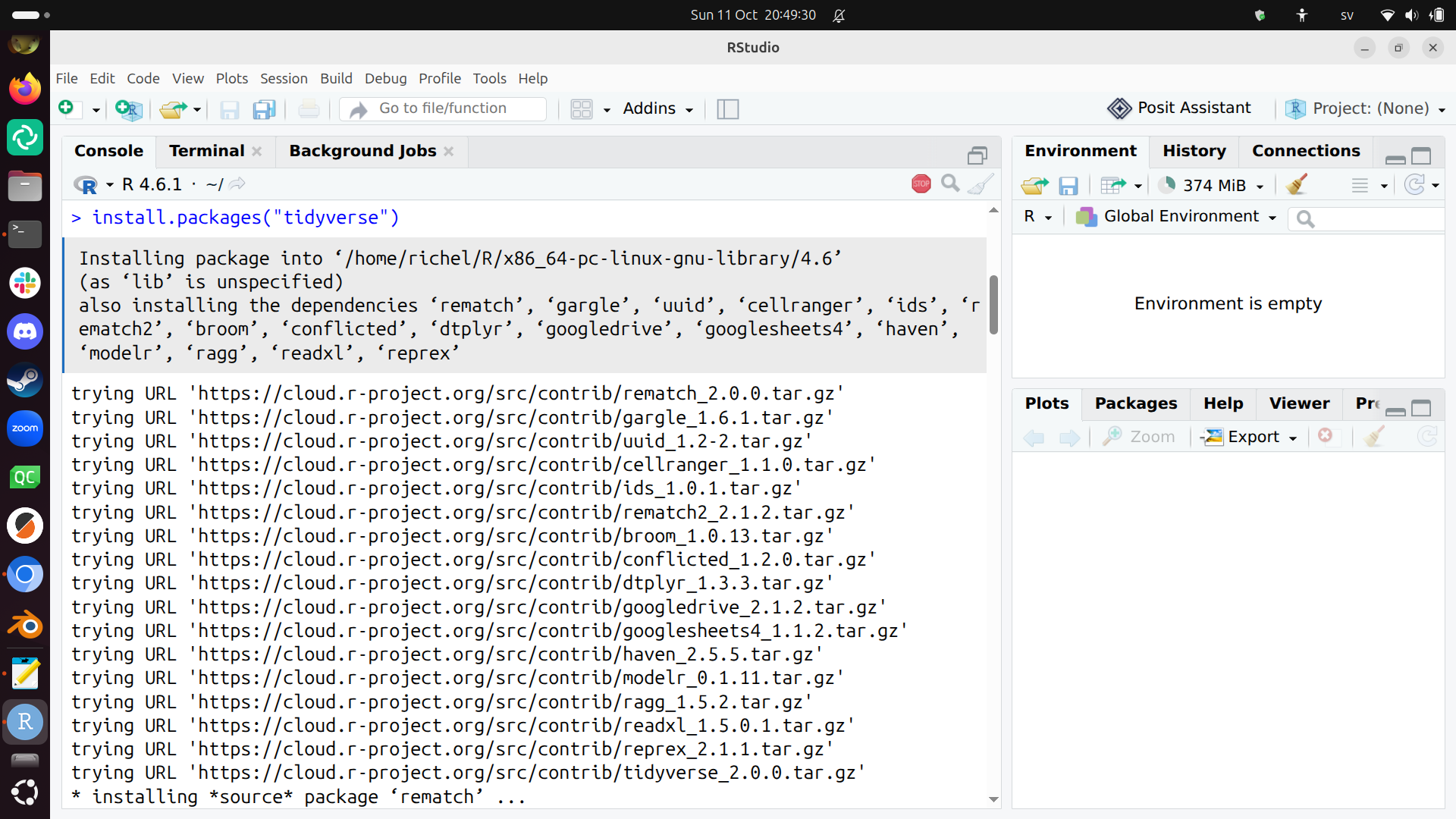Click the console find magnifier icon

950,183
